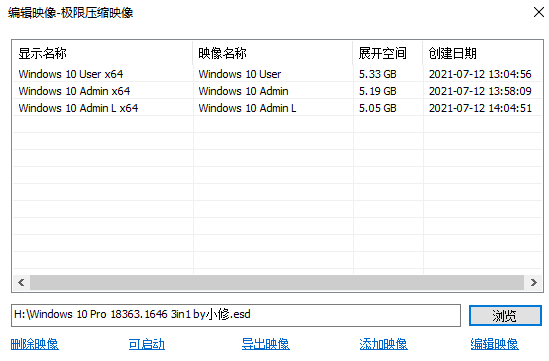549x361 pixels.
Task: Click the horizontal scrollbar right arrow
Action: (533, 282)
